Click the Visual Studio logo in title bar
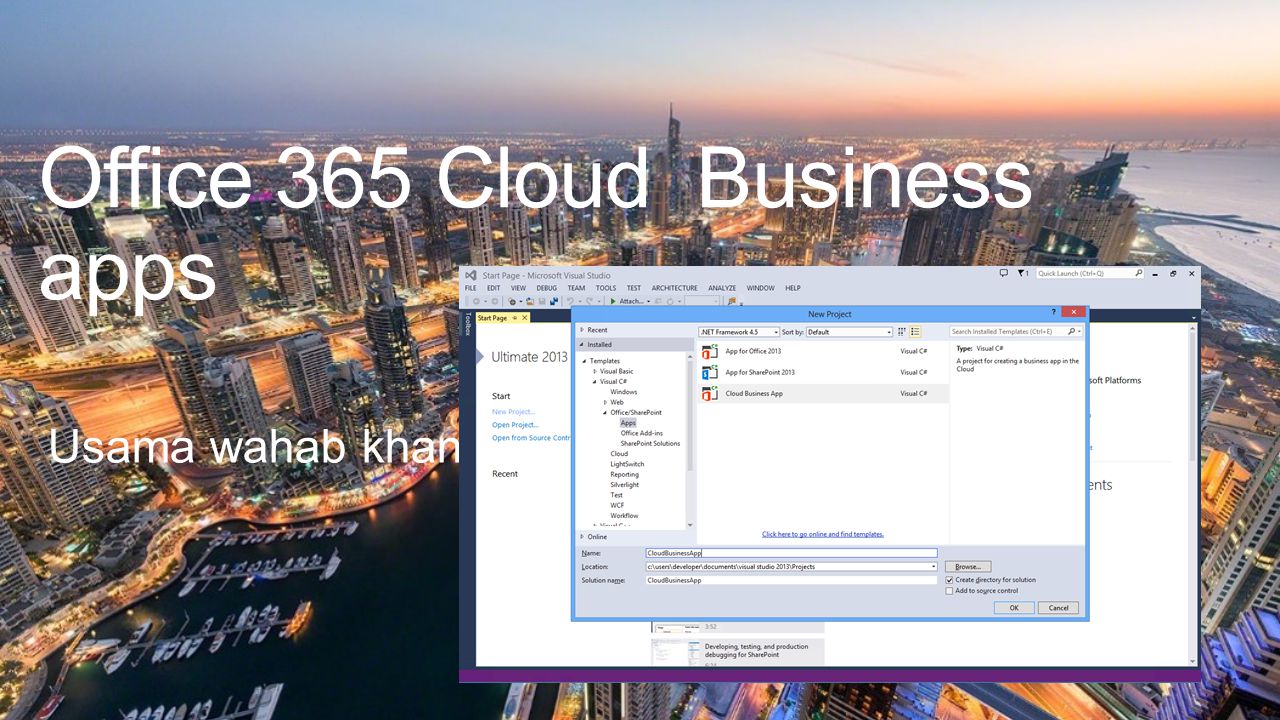 [x=471, y=275]
